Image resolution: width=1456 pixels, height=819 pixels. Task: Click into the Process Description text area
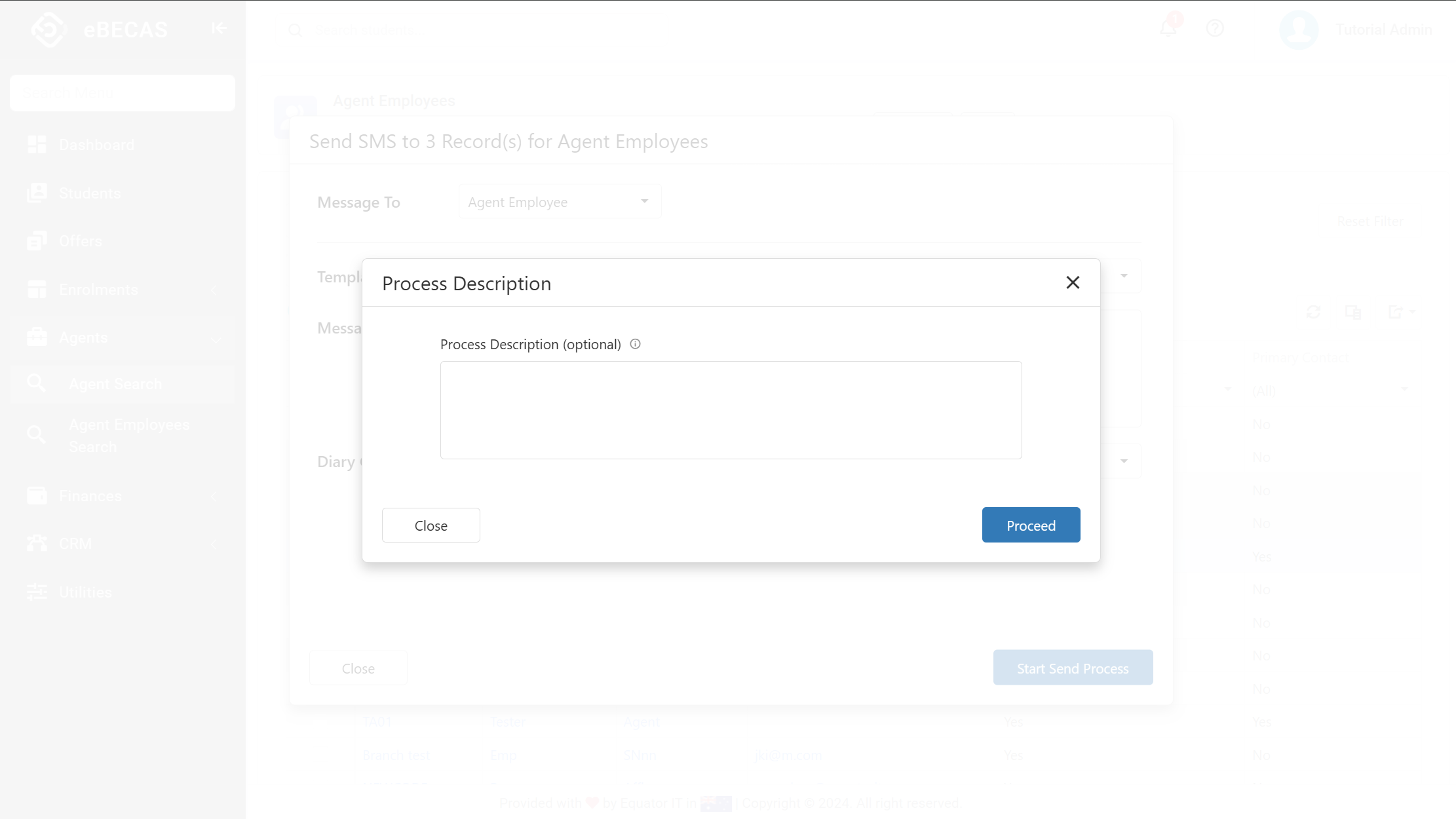coord(731,410)
